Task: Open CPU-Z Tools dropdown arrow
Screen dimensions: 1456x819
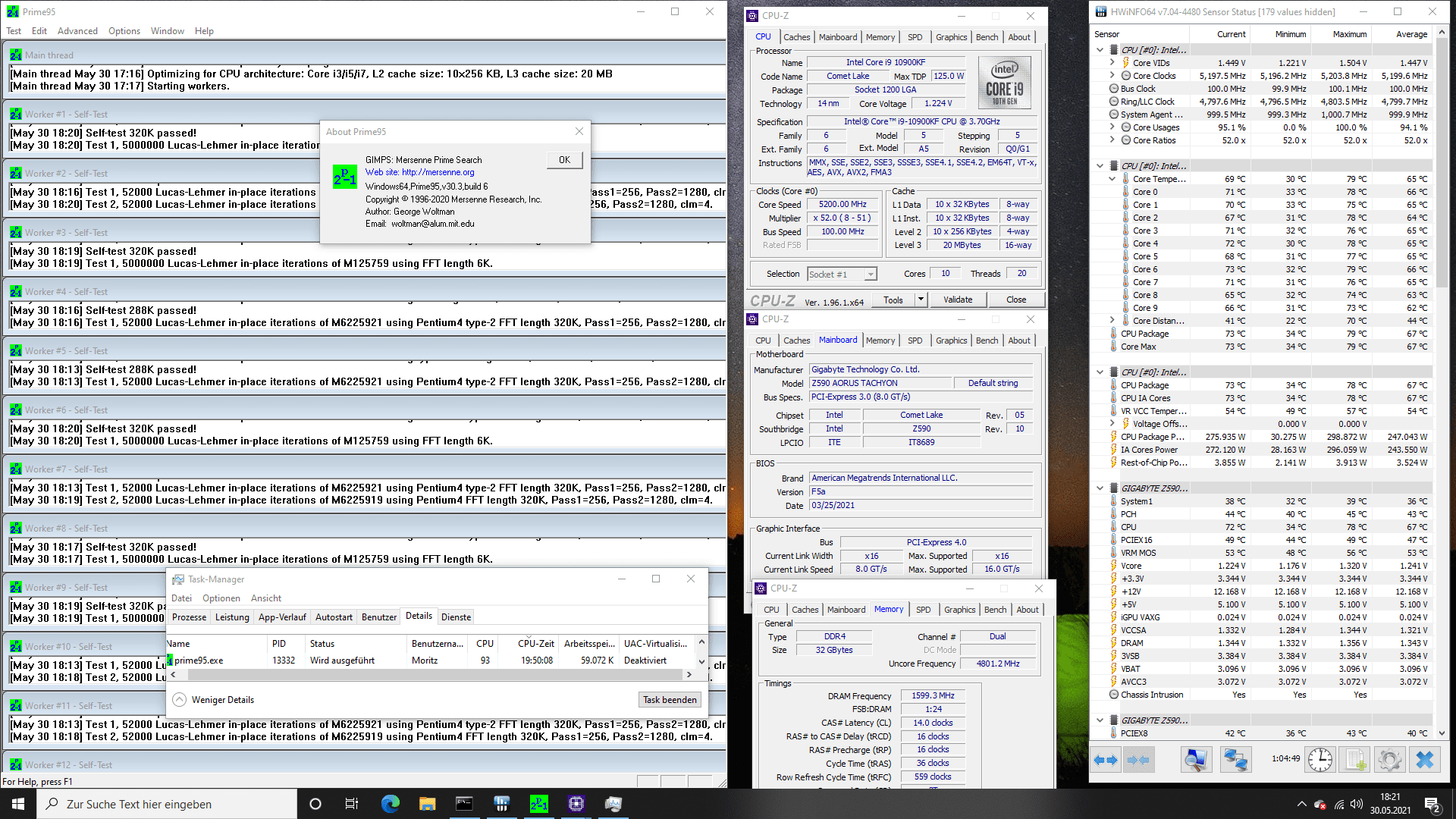Action: (x=921, y=300)
